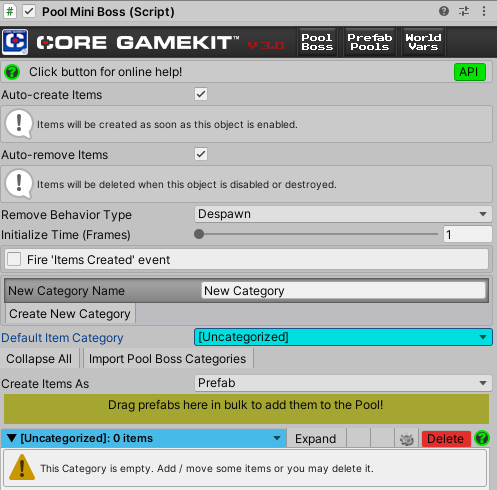This screenshot has width=497, height=490.
Task: Click green help icon beside Delete
Action: (482, 438)
